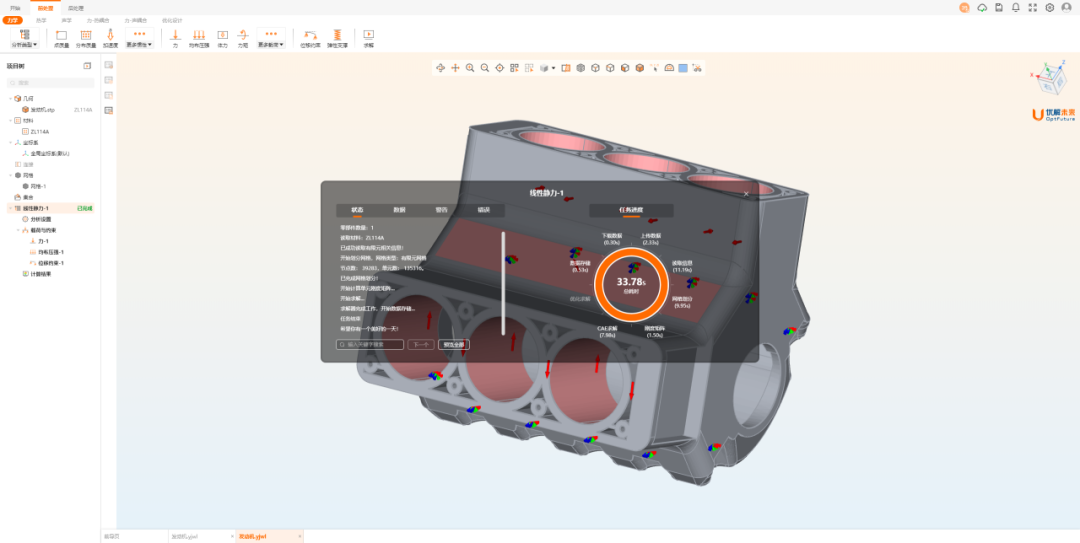Screen dimensions: 1080x543
Task: Click the keyword search field in dialog
Action: pos(370,344)
